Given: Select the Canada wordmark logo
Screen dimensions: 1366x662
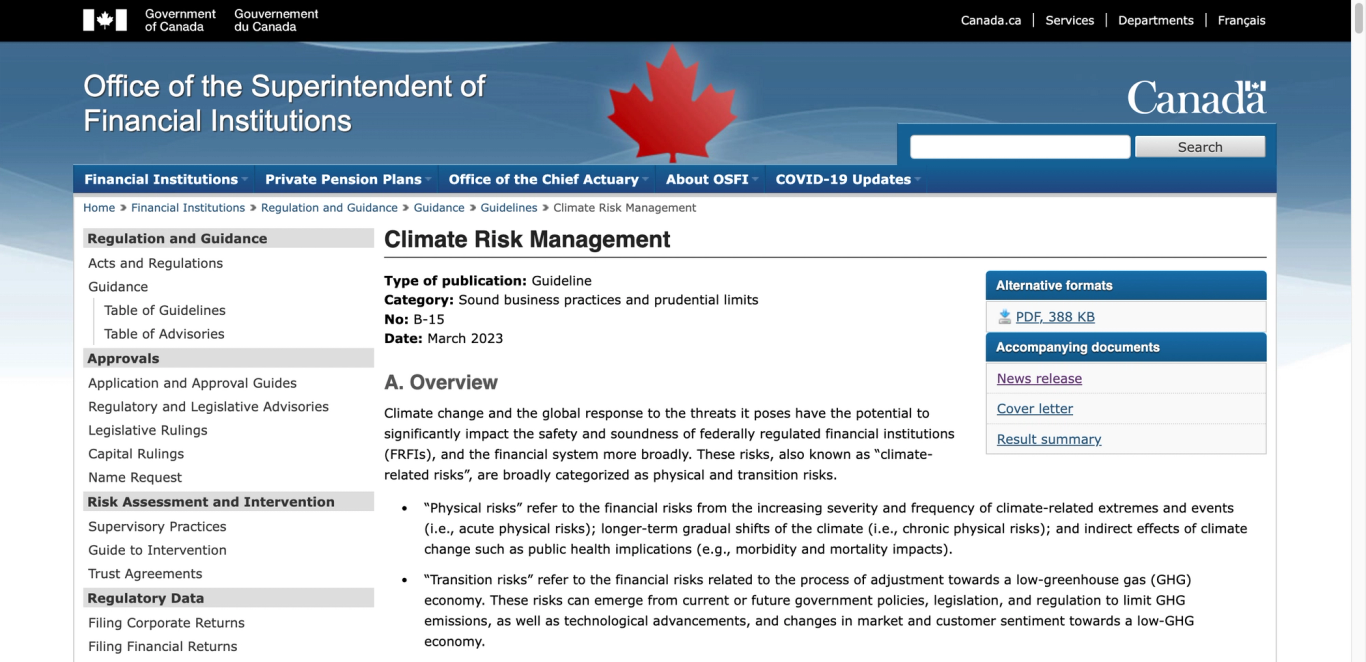Looking at the screenshot, I should tap(1196, 96).
